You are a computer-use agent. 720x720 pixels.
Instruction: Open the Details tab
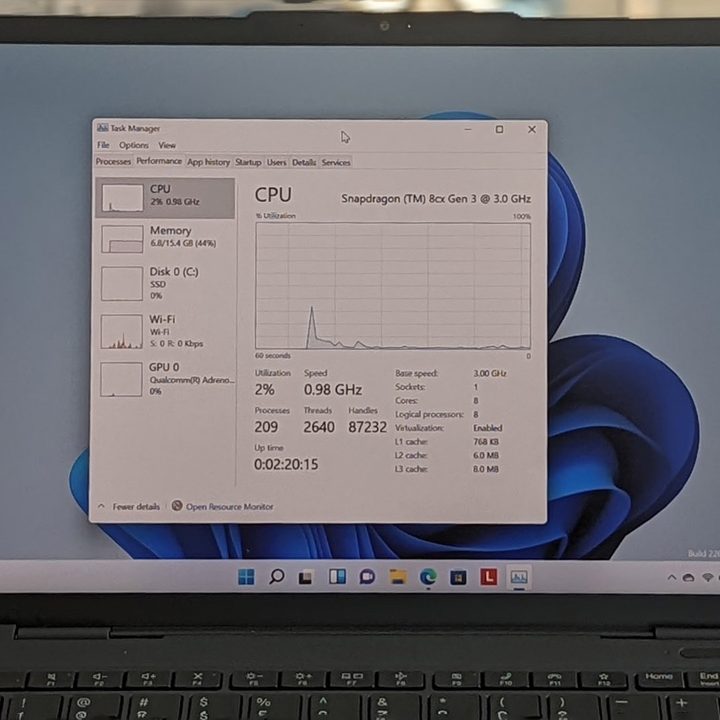click(304, 162)
